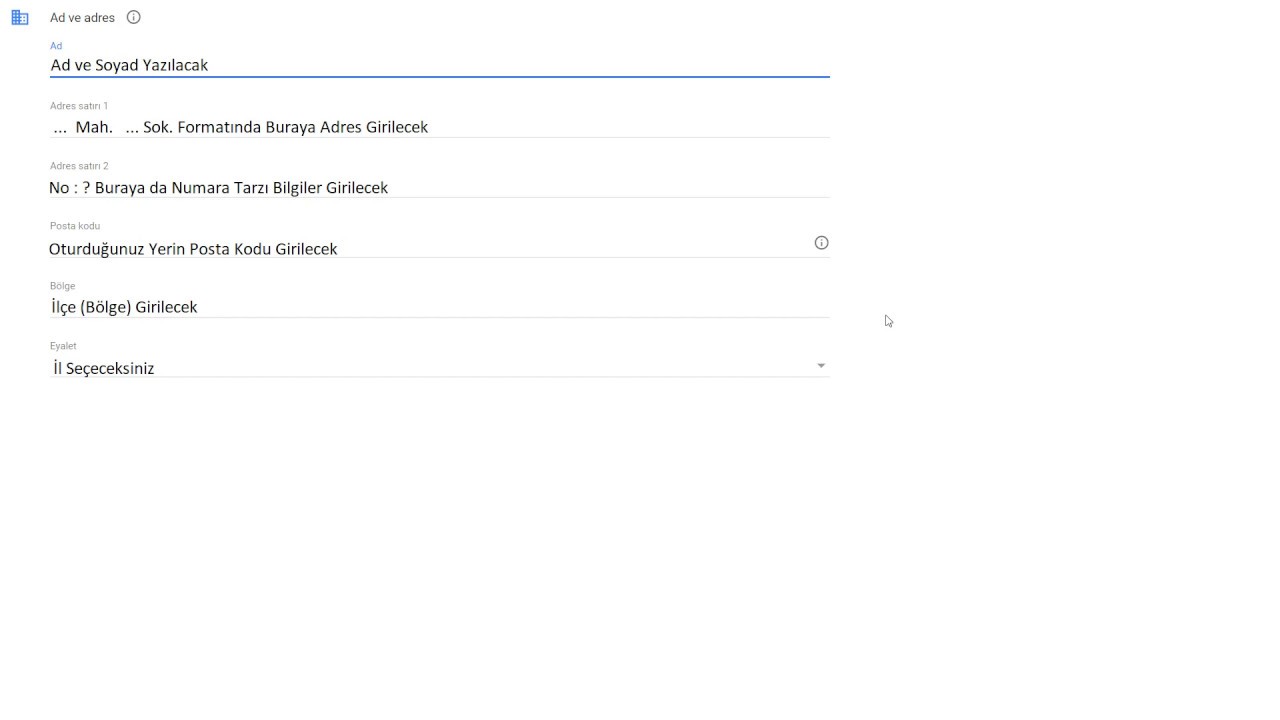Click the Posta kodu label text
This screenshot has height=720, width=1280.
[x=75, y=226]
